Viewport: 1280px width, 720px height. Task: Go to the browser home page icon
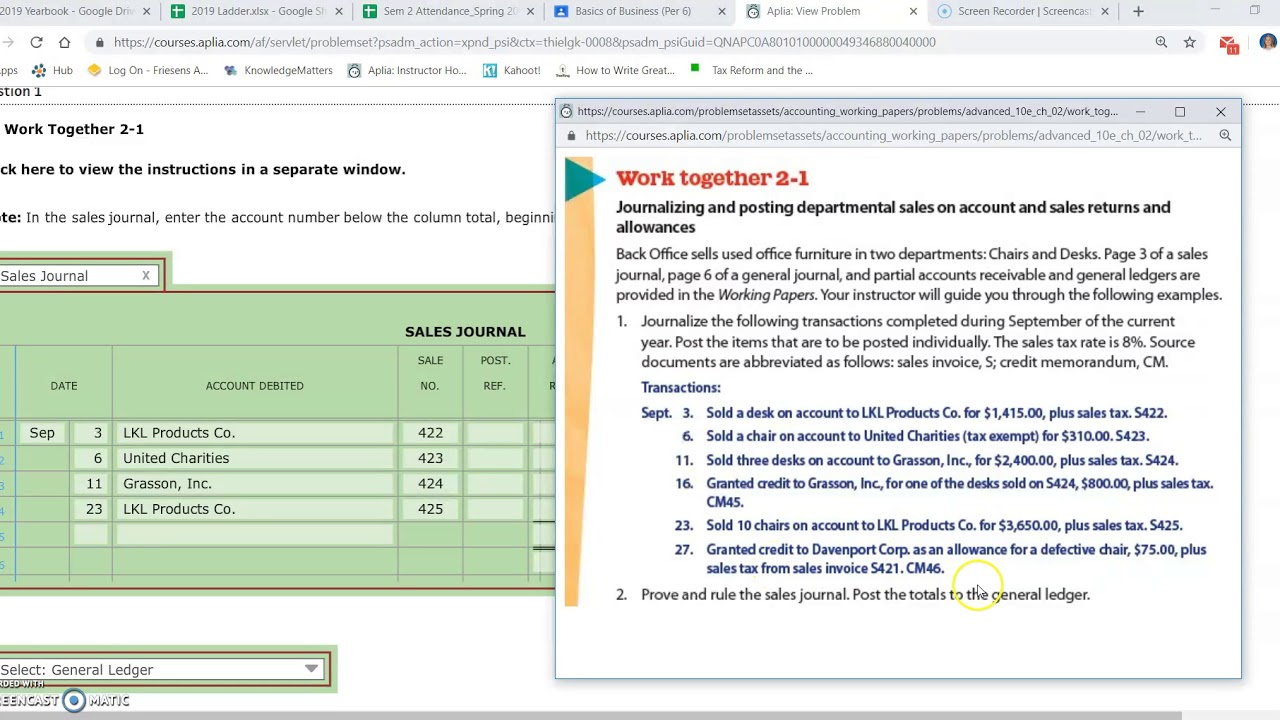(x=64, y=42)
